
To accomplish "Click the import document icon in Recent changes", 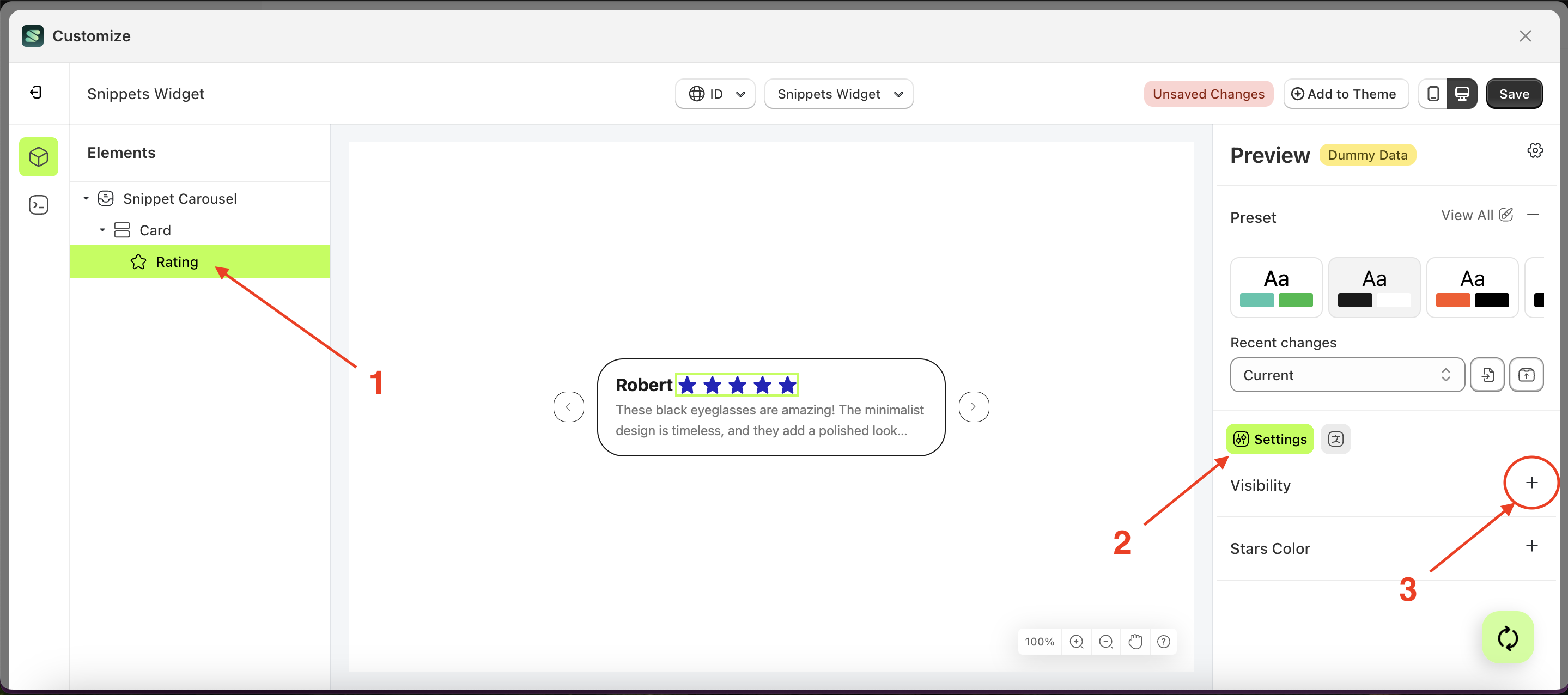I will tap(1488, 375).
